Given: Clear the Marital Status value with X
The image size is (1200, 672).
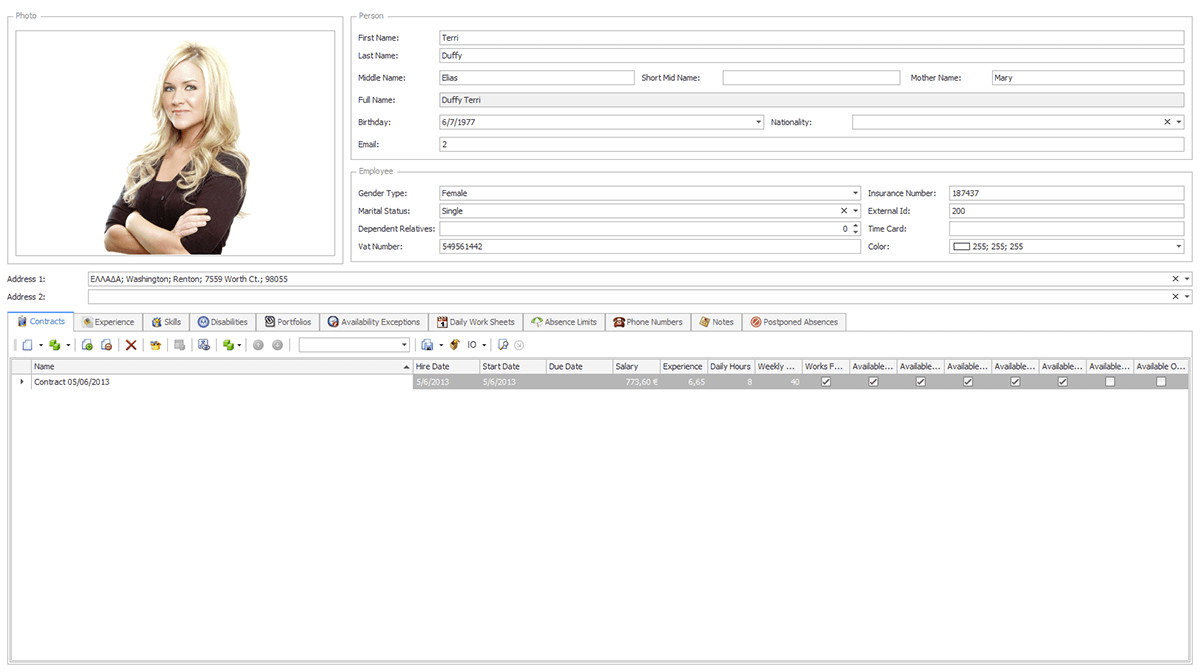Looking at the screenshot, I should point(844,211).
